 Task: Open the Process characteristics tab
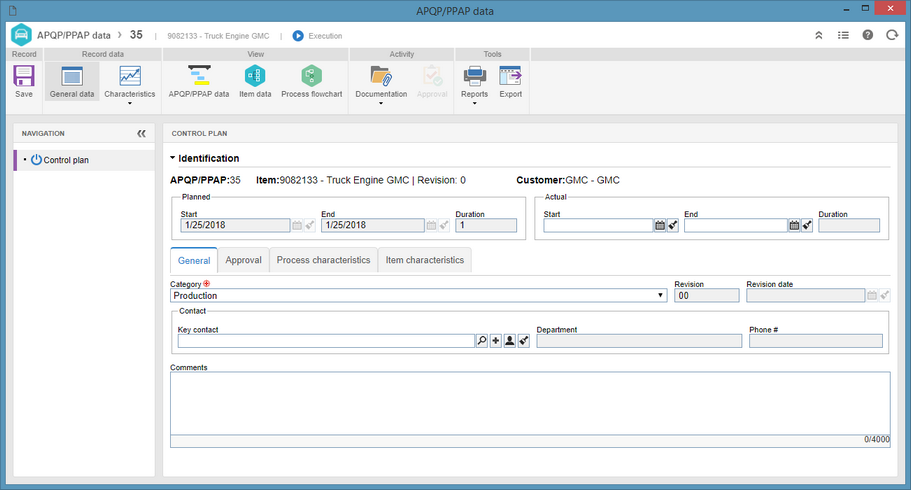[x=324, y=260]
